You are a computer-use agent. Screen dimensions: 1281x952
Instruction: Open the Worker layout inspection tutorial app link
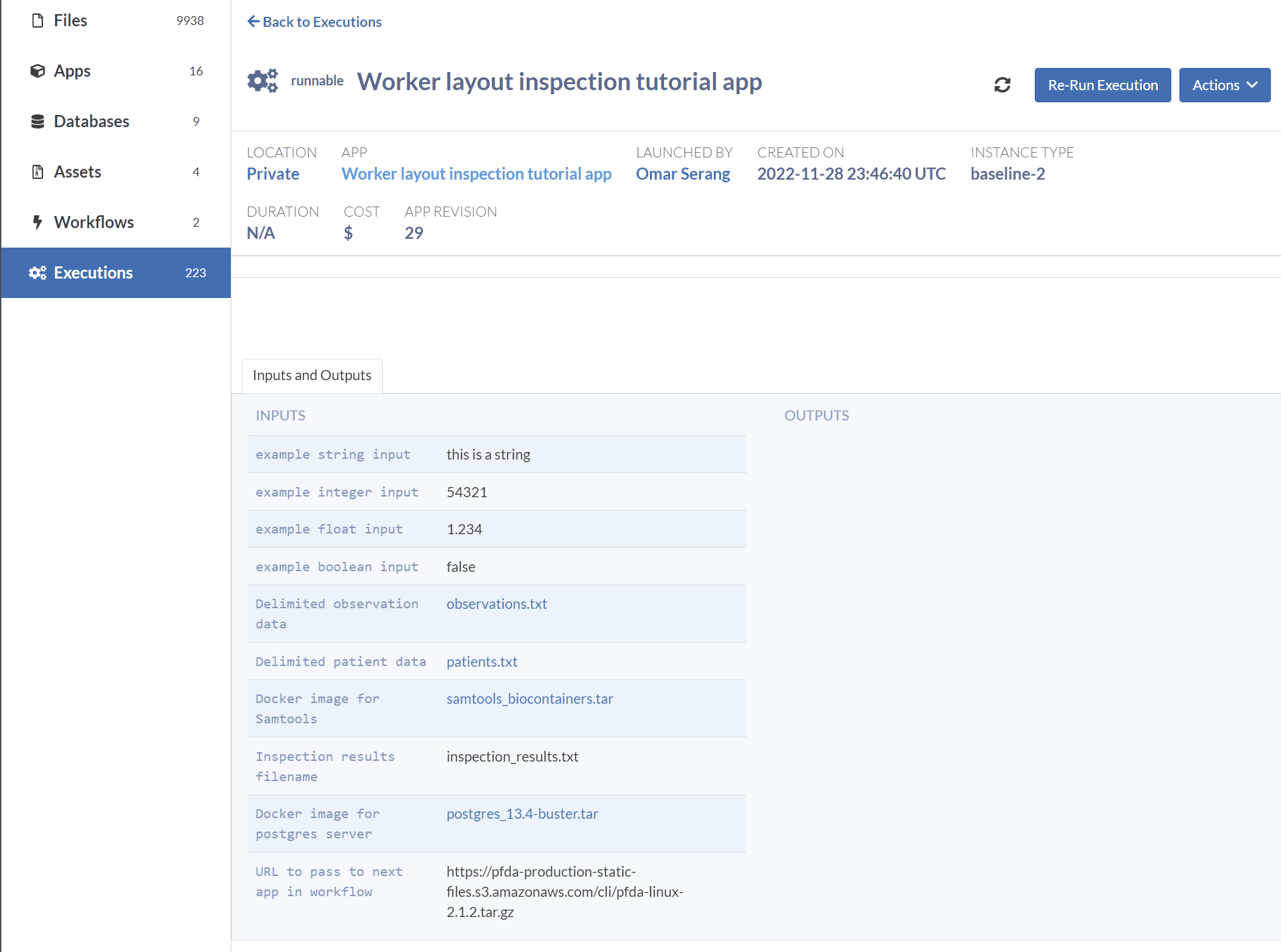click(476, 174)
